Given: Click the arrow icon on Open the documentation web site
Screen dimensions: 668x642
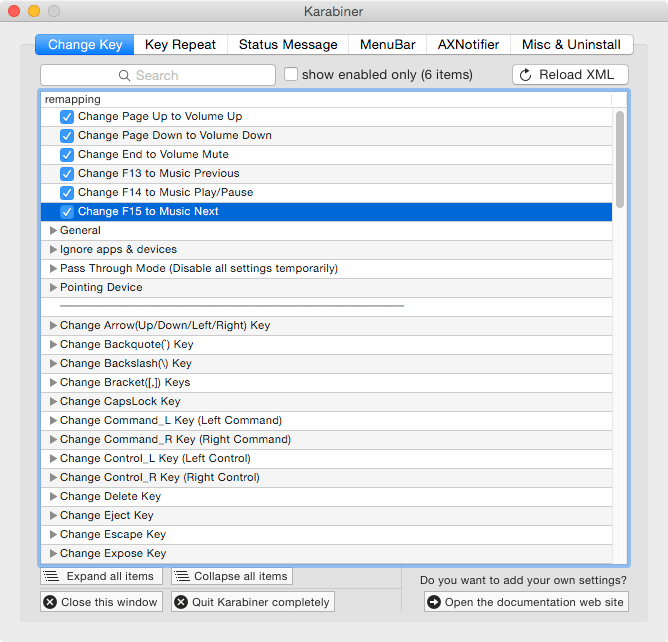Looking at the screenshot, I should (434, 602).
